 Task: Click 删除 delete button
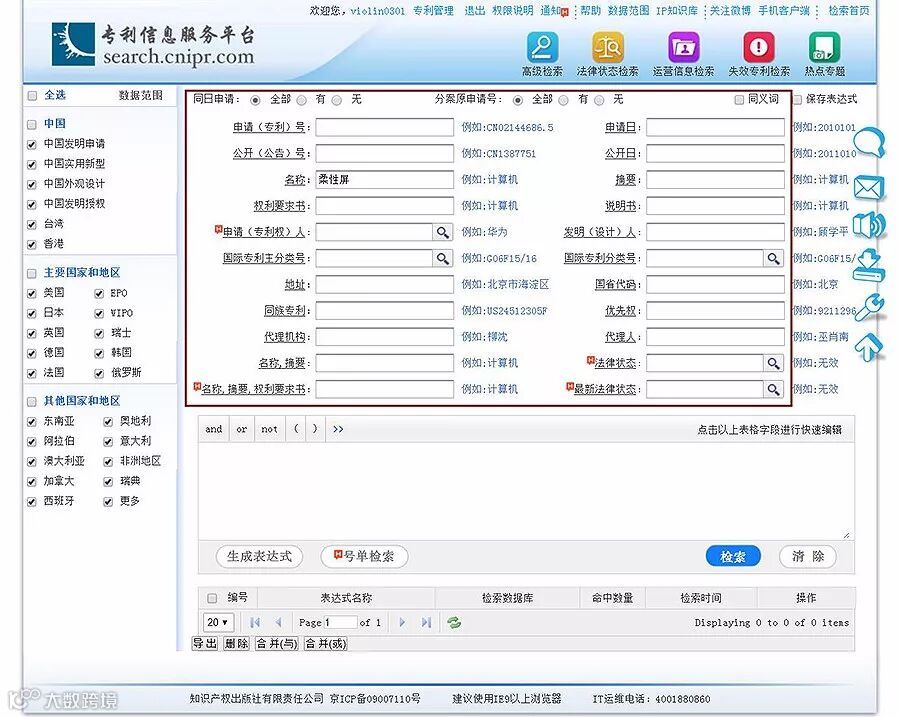click(236, 644)
